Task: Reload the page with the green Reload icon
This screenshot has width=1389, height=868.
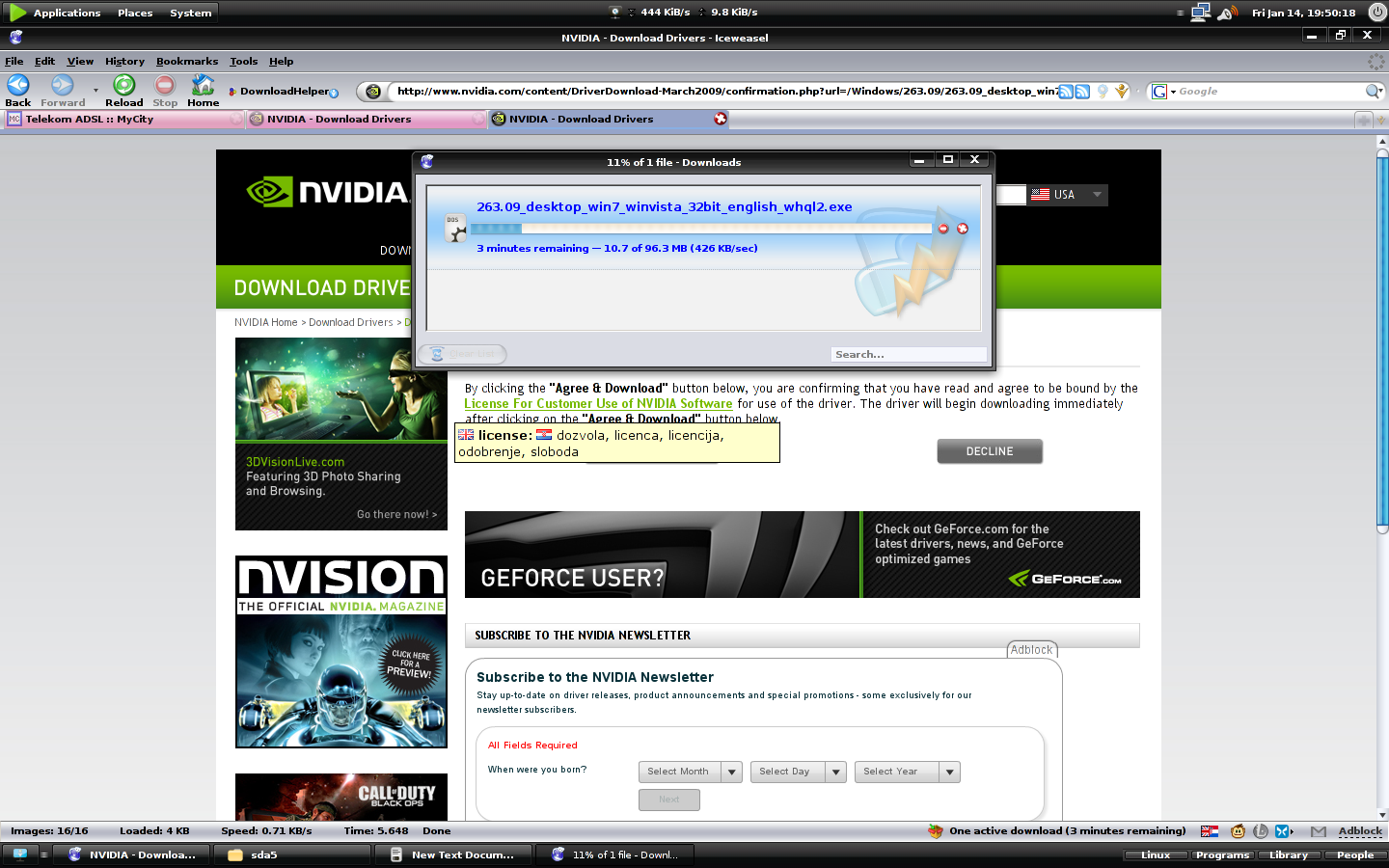Action: click(x=123, y=86)
